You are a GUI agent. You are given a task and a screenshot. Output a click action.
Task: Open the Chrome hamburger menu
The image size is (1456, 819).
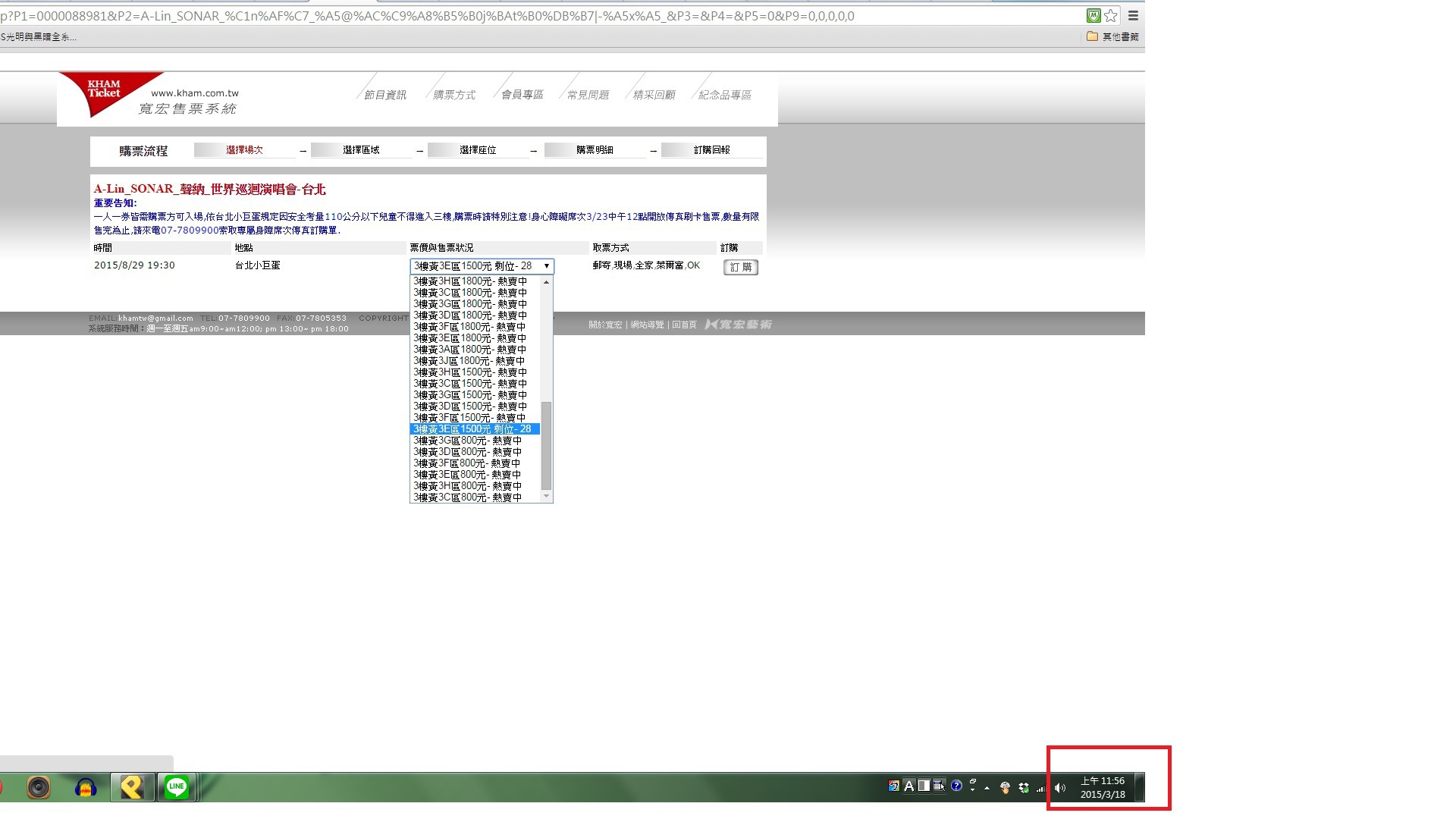[1133, 16]
